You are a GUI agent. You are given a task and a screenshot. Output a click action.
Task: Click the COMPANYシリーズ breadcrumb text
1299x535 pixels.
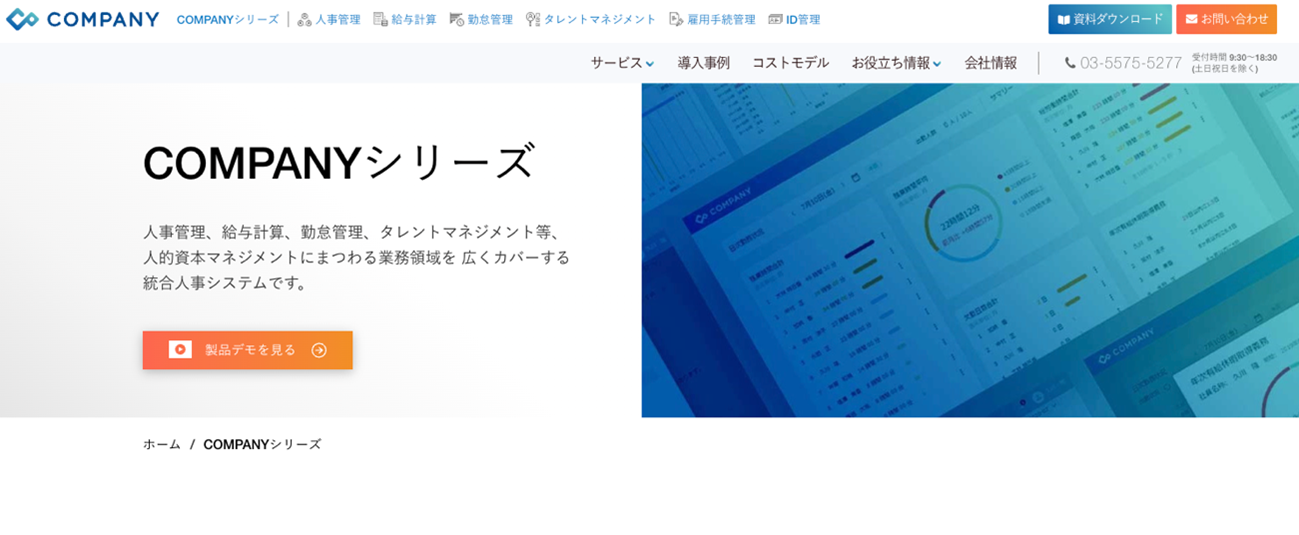point(262,444)
